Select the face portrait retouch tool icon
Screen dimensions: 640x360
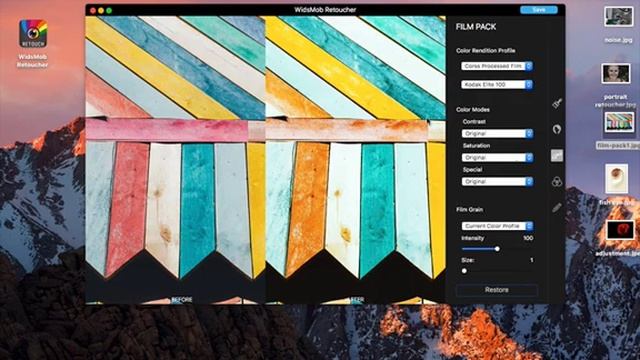(x=557, y=129)
